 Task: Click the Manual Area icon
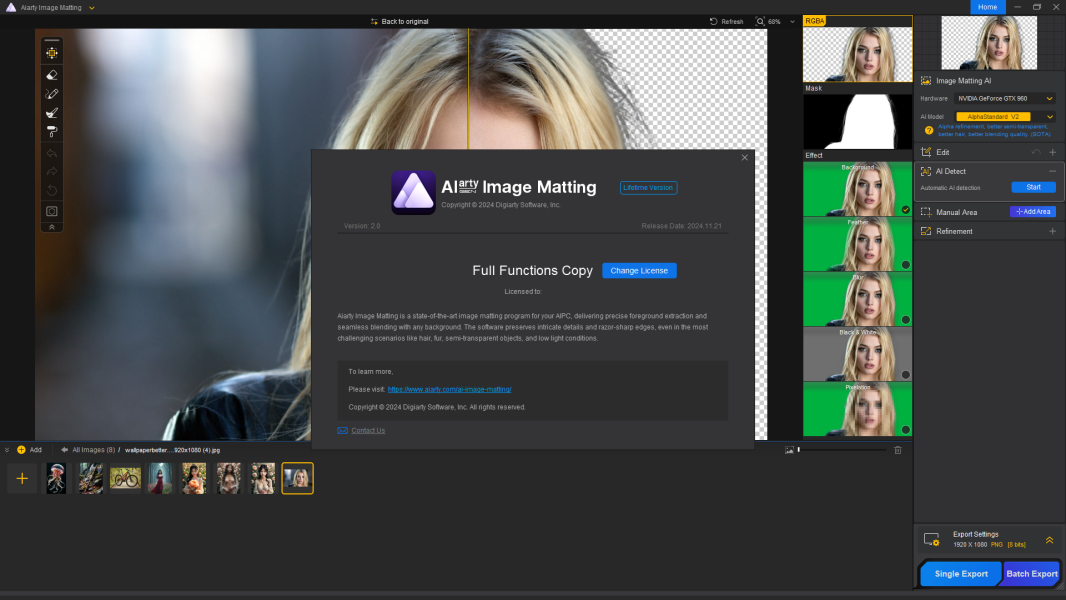(x=926, y=212)
